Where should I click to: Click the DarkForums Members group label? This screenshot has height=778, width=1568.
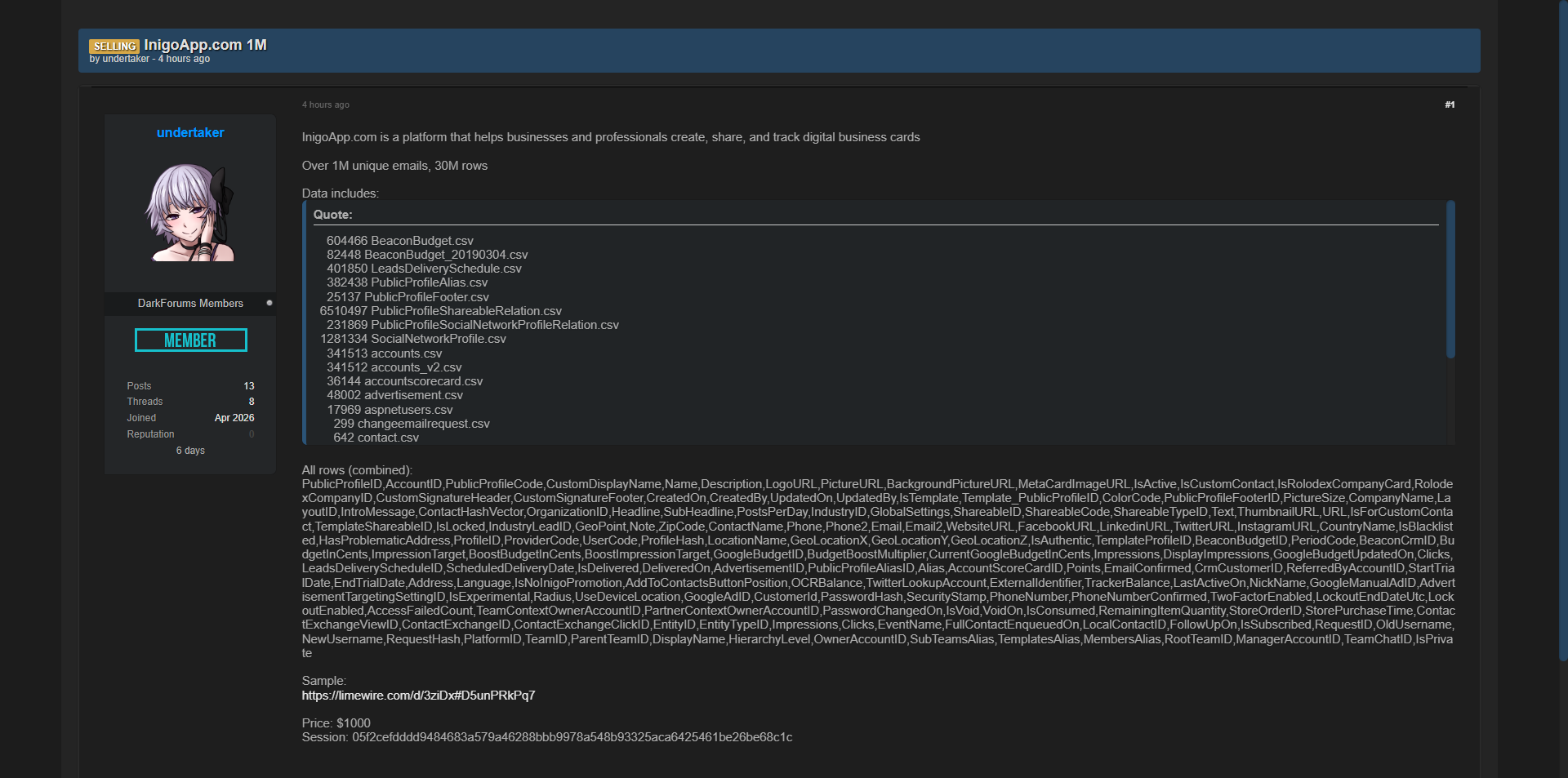click(x=190, y=303)
